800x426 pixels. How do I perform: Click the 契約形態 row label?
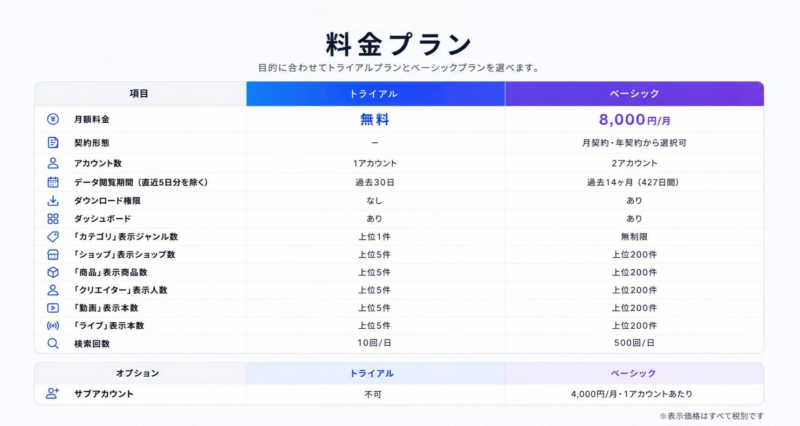coord(92,143)
